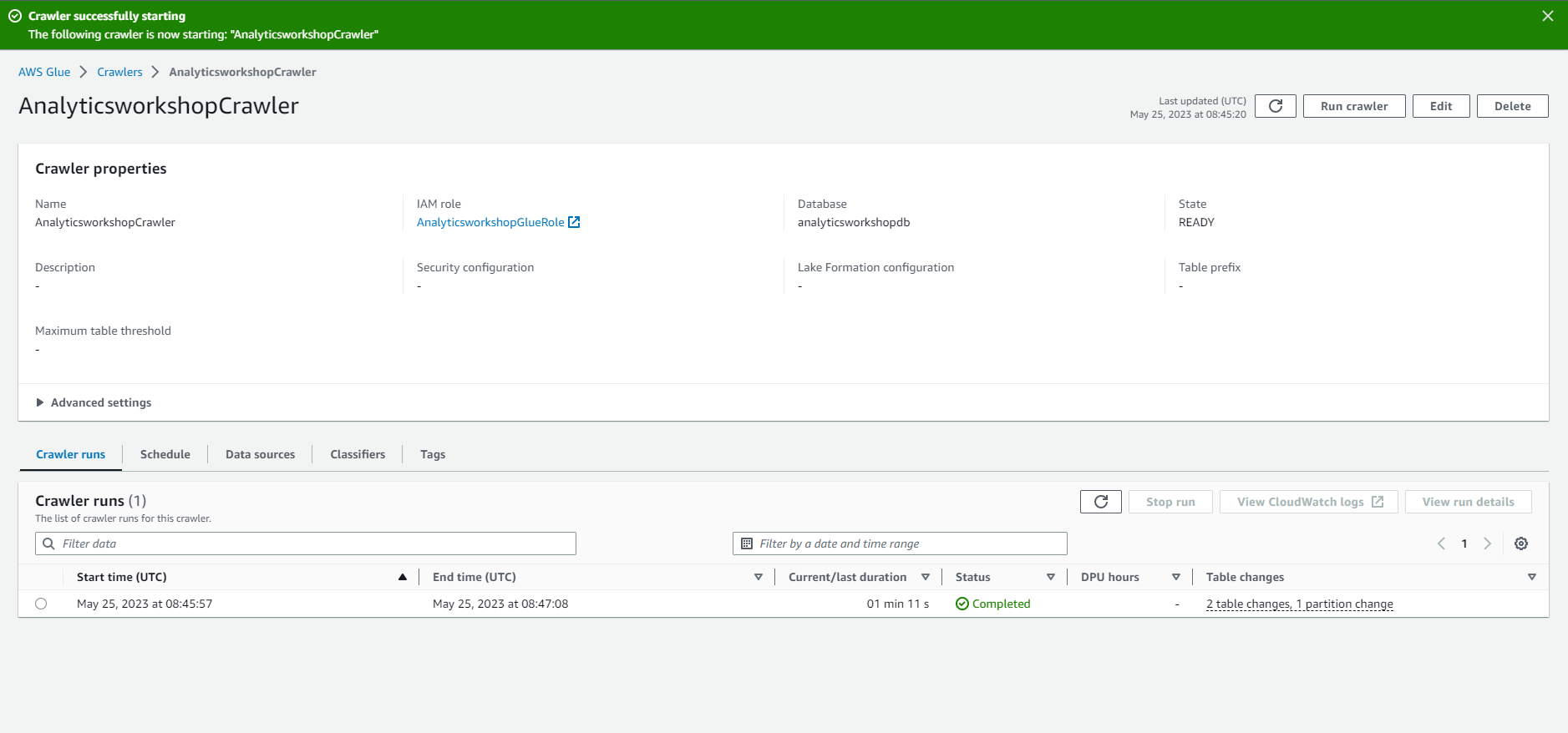Click the analyticsworkshopdb database value
This screenshot has height=733, width=1568.
[854, 222]
